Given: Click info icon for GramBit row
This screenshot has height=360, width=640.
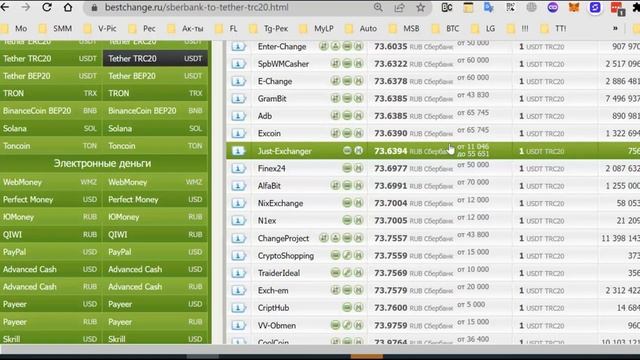Looking at the screenshot, I should tap(238, 99).
